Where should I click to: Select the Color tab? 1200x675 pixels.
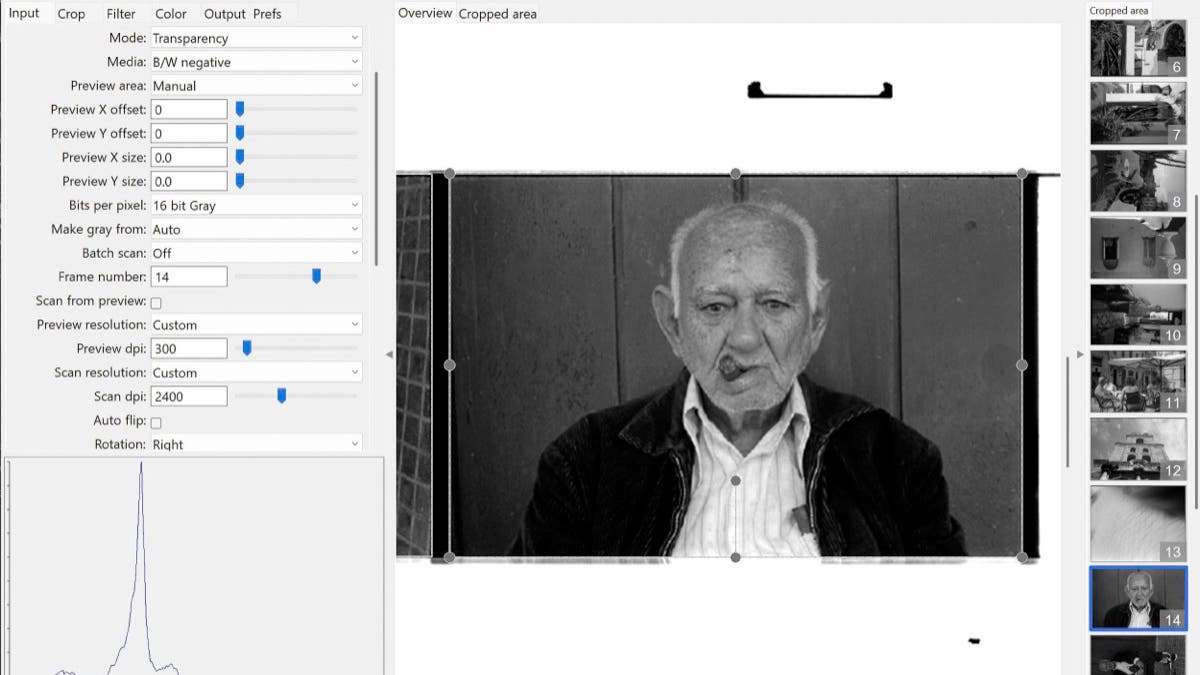[170, 13]
